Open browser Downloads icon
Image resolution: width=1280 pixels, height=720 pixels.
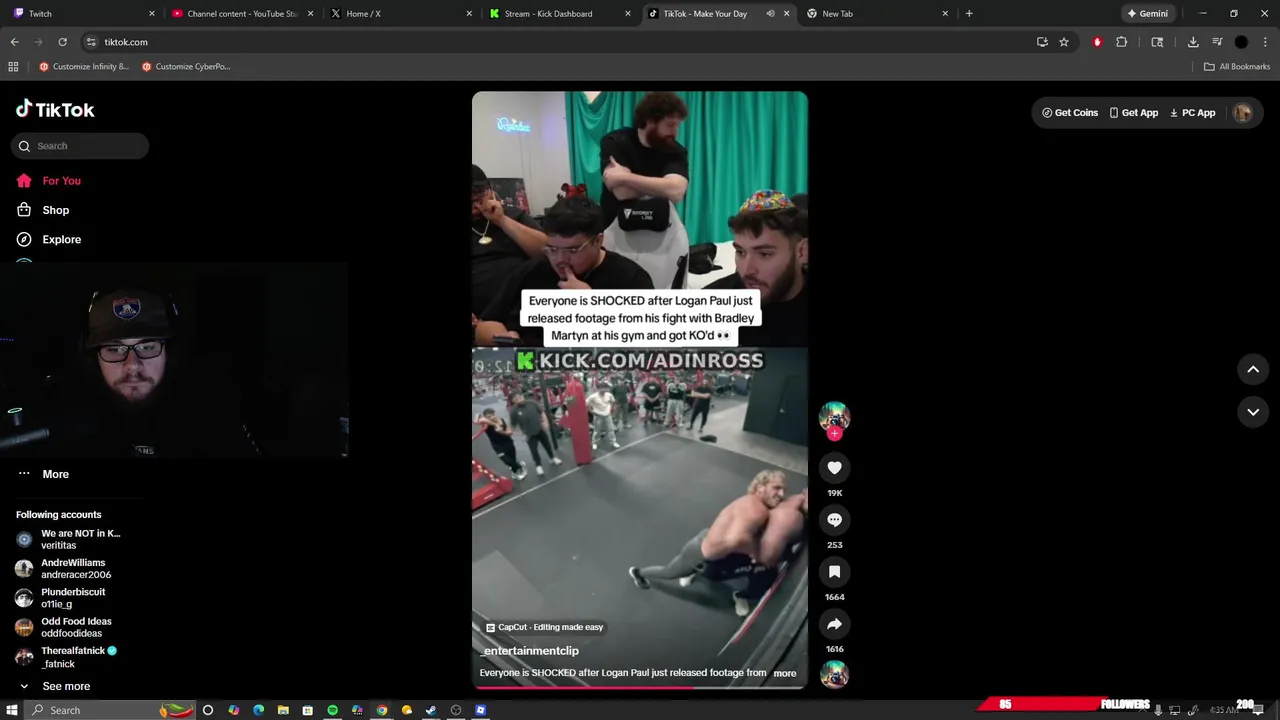pos(1193,42)
